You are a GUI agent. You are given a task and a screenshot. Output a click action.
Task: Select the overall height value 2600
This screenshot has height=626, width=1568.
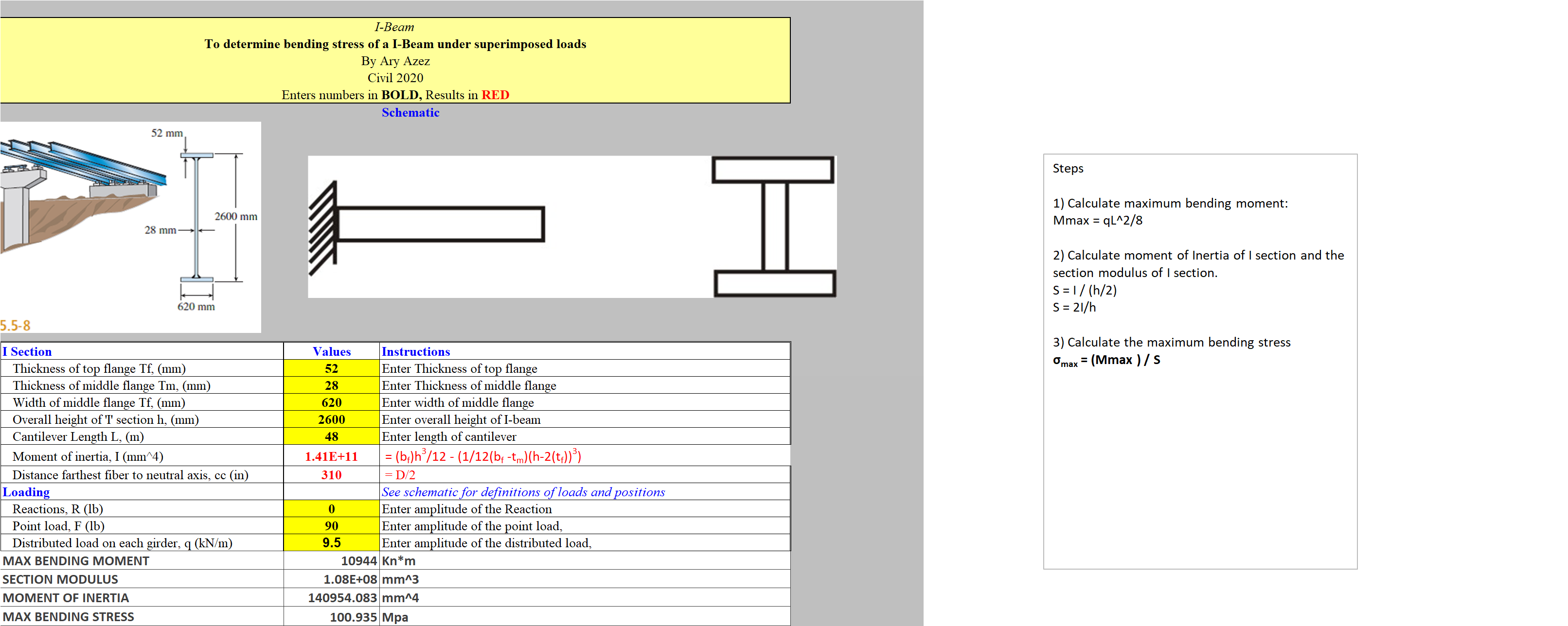click(331, 419)
